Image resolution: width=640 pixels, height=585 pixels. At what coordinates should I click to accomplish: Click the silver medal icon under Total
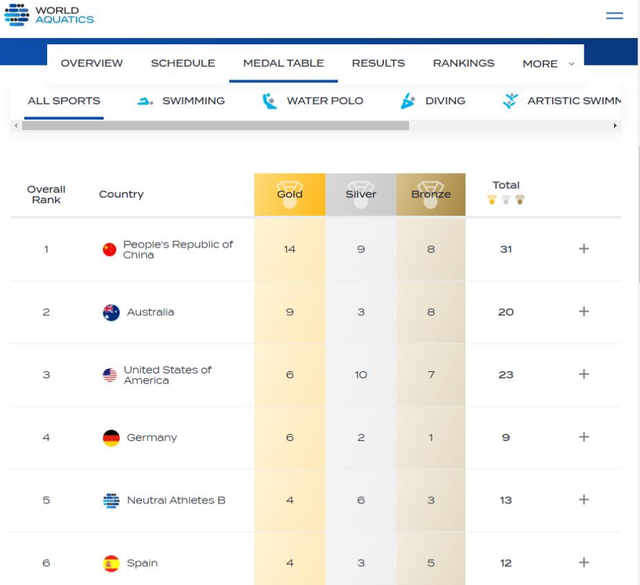(x=506, y=200)
